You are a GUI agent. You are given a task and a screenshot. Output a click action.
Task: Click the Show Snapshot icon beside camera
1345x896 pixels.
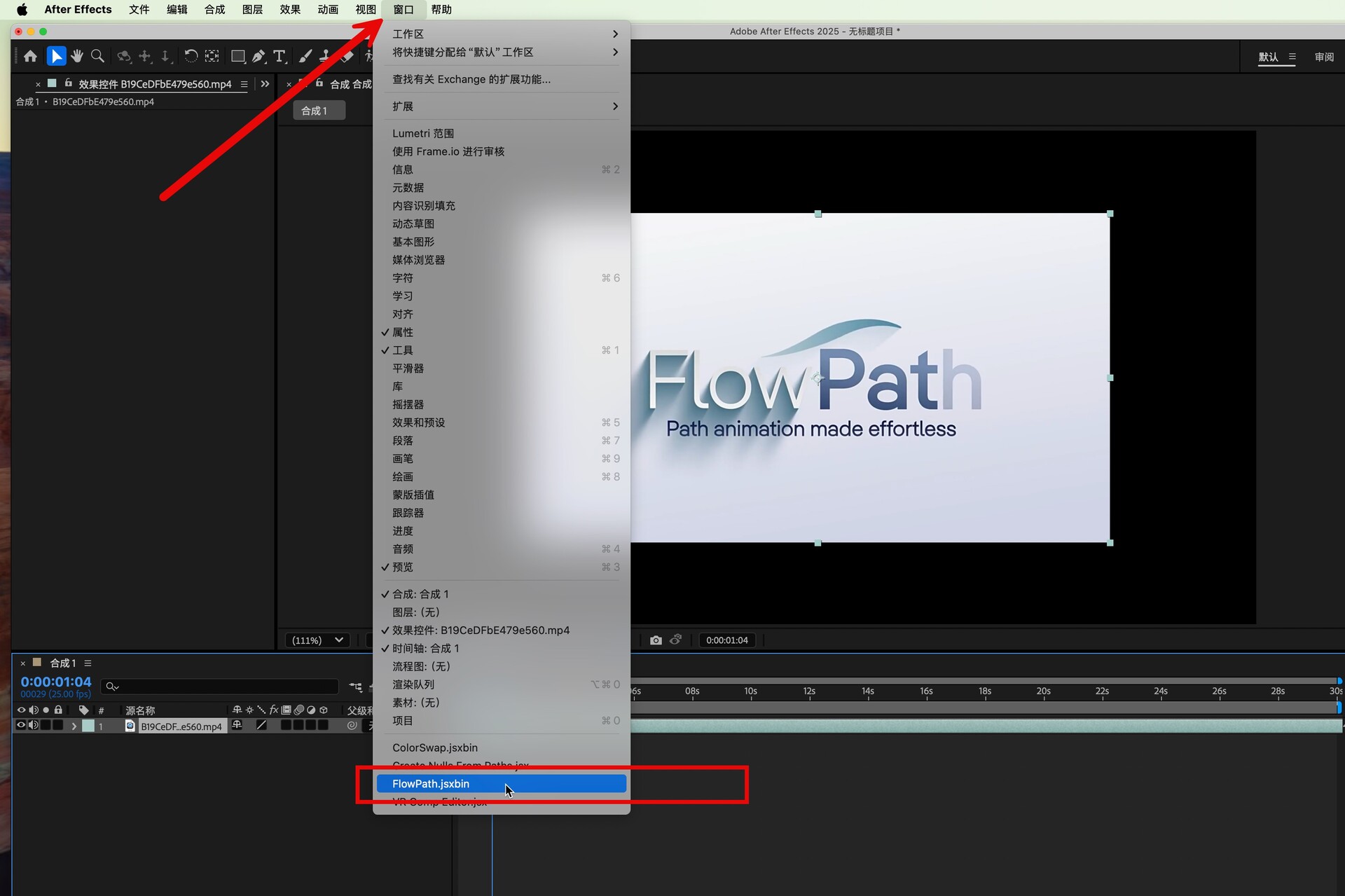[676, 640]
